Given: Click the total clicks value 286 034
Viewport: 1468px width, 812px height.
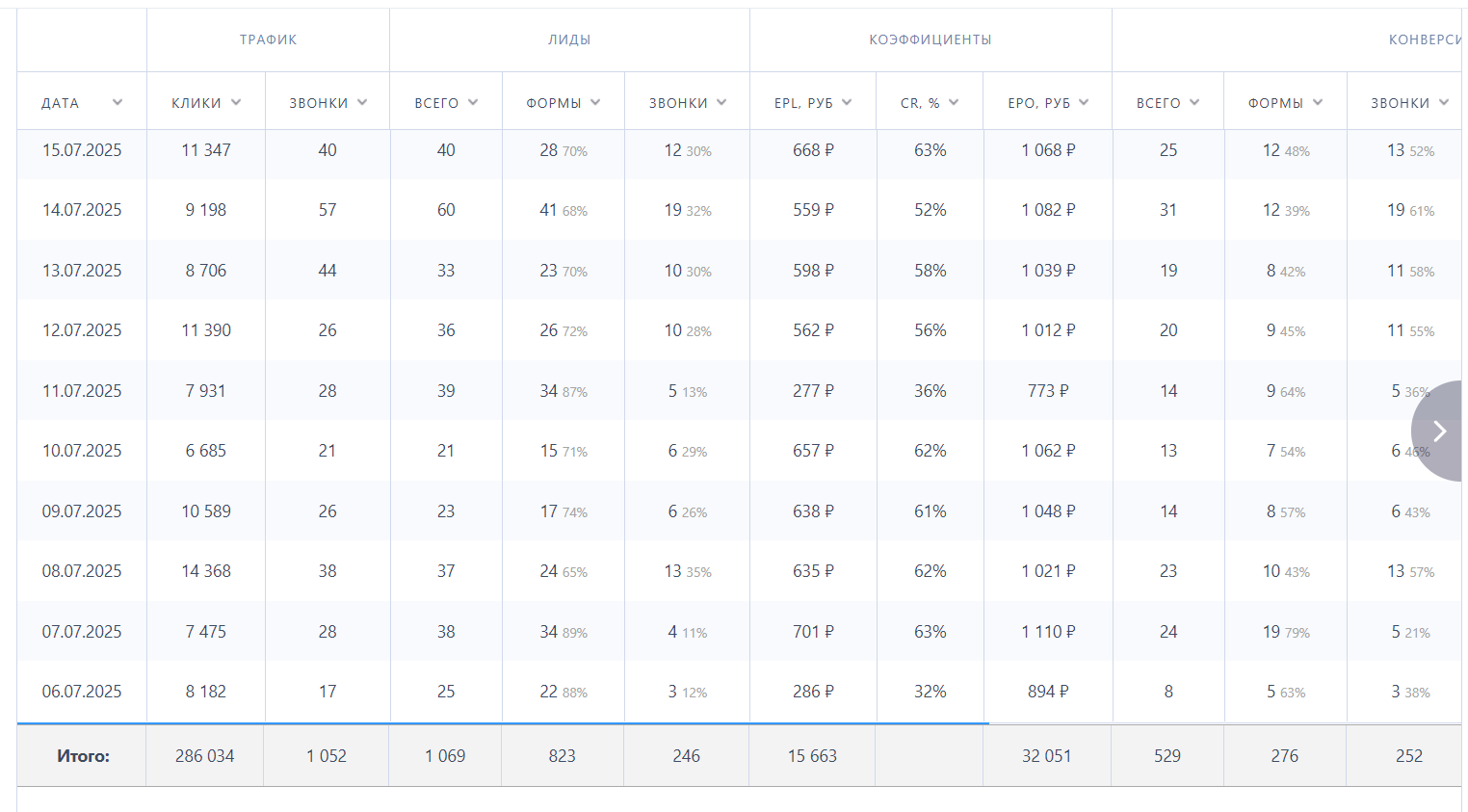Looking at the screenshot, I should (204, 756).
